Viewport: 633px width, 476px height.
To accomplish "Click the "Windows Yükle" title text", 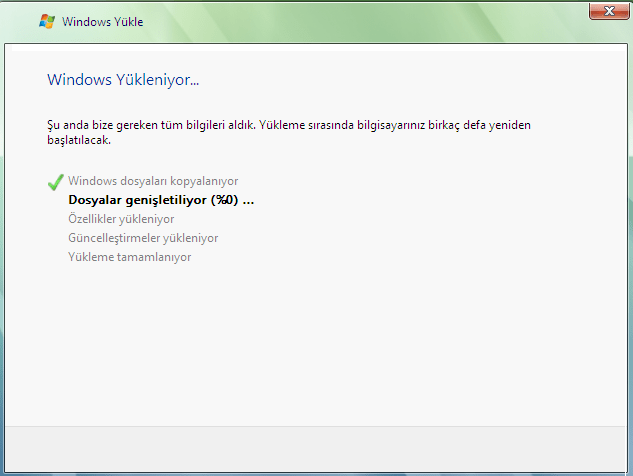I will click(x=103, y=21).
